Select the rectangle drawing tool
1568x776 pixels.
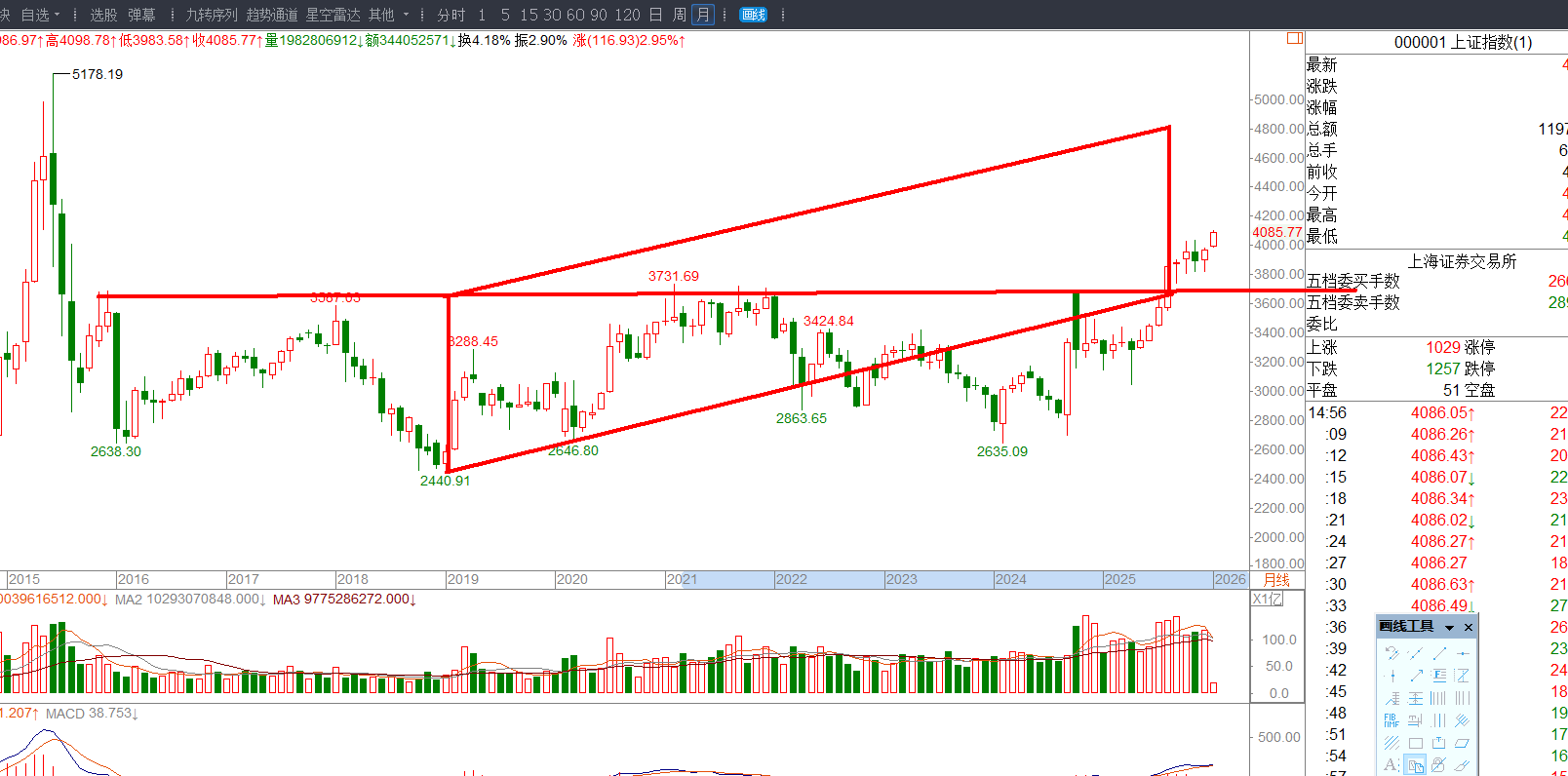pos(1415,743)
